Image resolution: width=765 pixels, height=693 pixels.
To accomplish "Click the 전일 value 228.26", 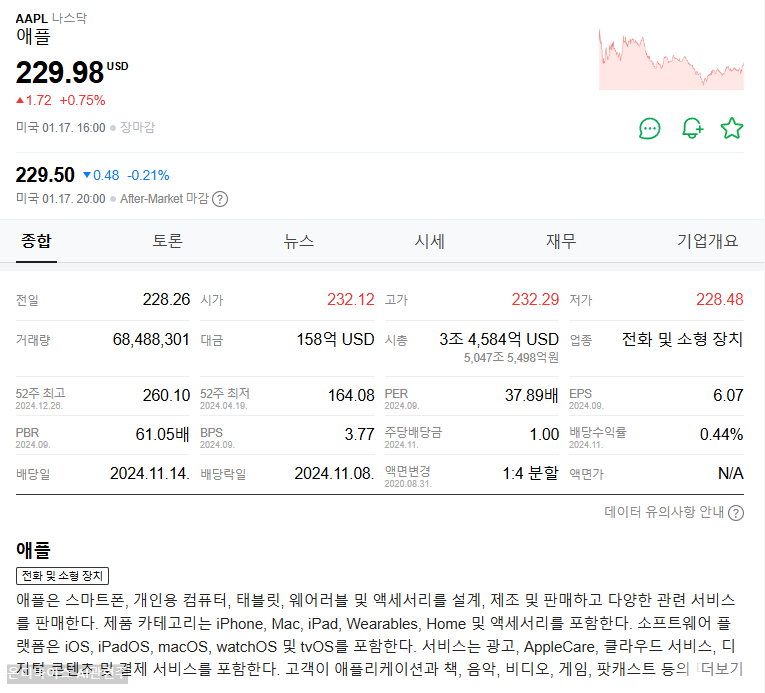I will point(166,299).
